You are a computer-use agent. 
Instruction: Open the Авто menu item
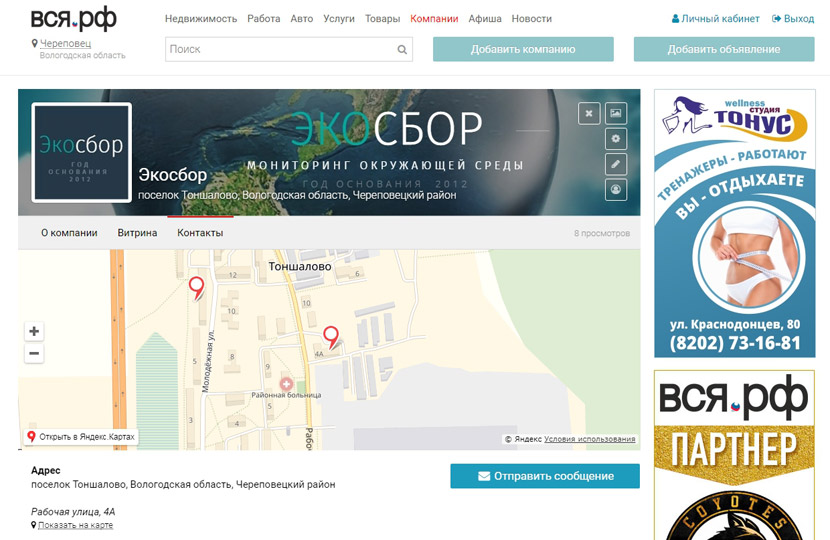[x=302, y=19]
